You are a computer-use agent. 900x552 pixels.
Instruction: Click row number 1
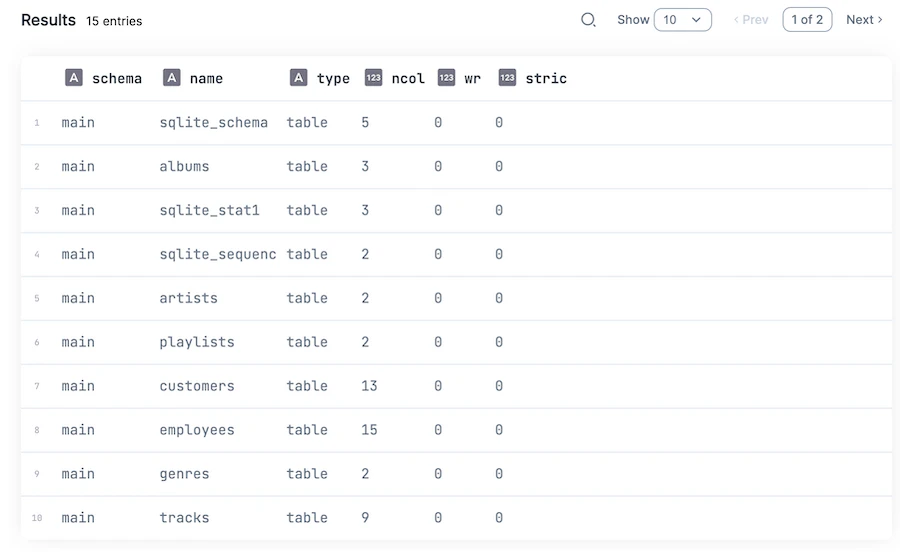(x=37, y=123)
